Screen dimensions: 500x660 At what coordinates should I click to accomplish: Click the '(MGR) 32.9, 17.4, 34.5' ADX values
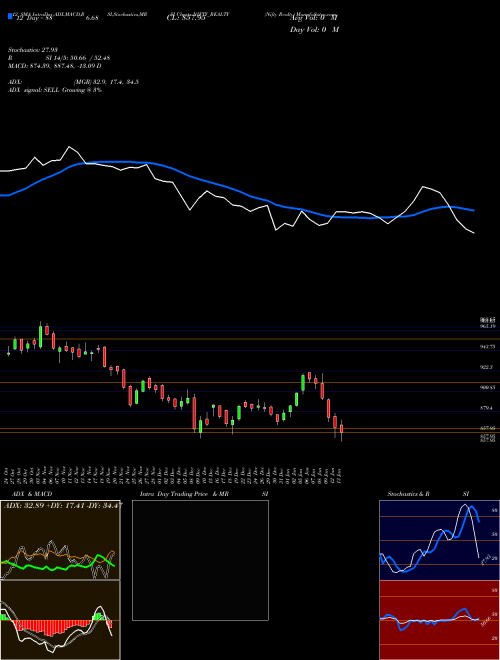pyautogui.click(x=106, y=82)
